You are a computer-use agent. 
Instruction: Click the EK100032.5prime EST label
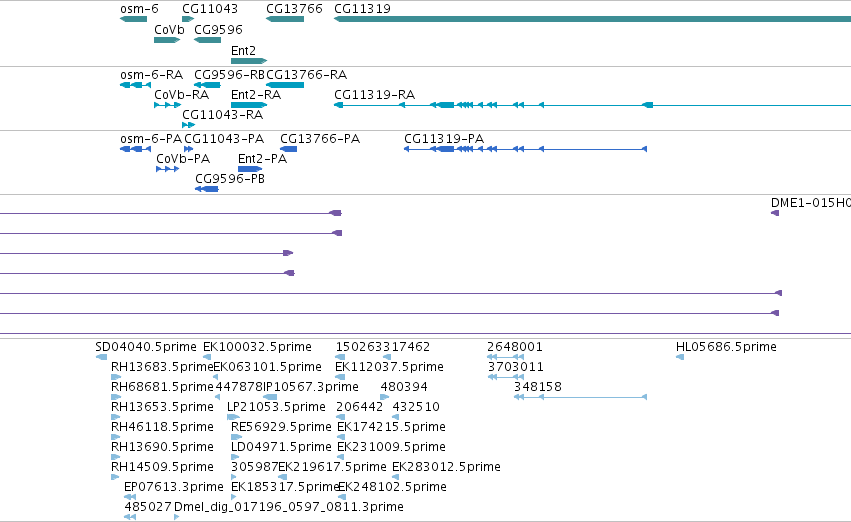click(257, 347)
